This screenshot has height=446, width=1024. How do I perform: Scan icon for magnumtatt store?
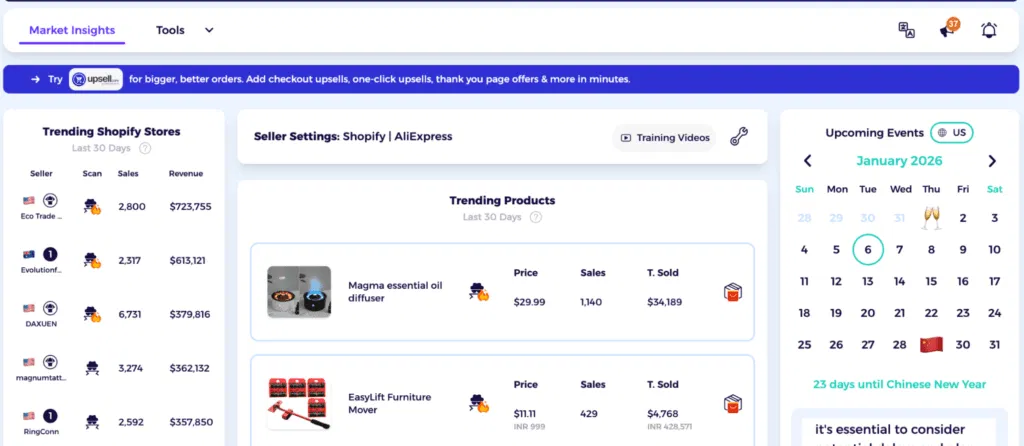[x=92, y=368]
